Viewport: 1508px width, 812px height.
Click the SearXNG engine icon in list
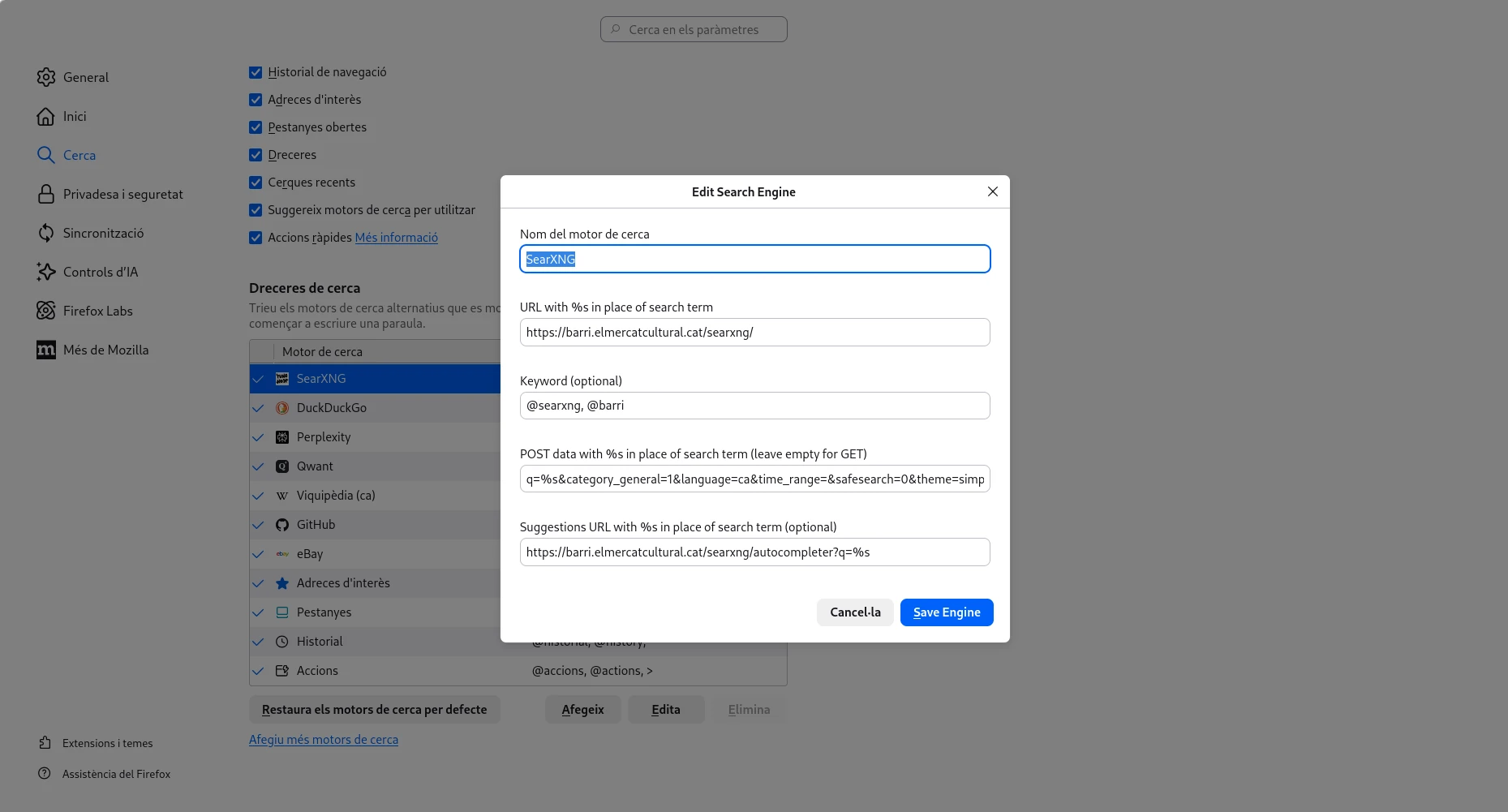tap(282, 379)
